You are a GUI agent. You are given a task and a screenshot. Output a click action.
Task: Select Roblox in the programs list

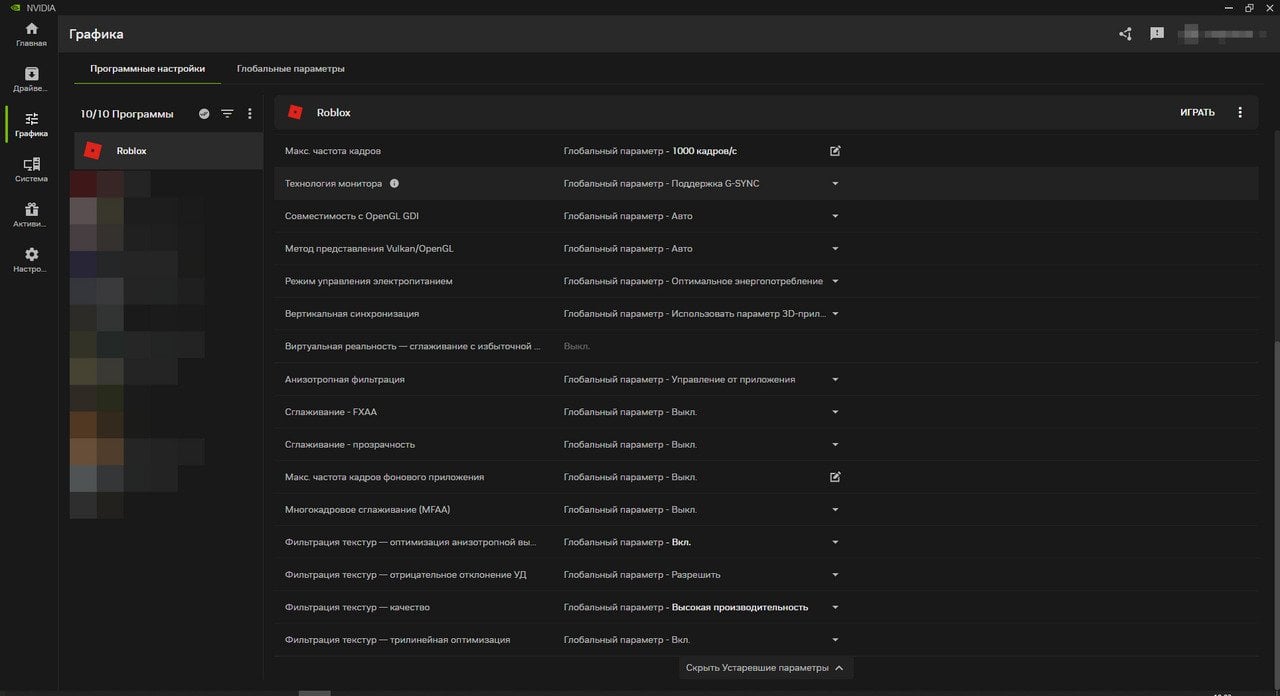[x=168, y=151]
